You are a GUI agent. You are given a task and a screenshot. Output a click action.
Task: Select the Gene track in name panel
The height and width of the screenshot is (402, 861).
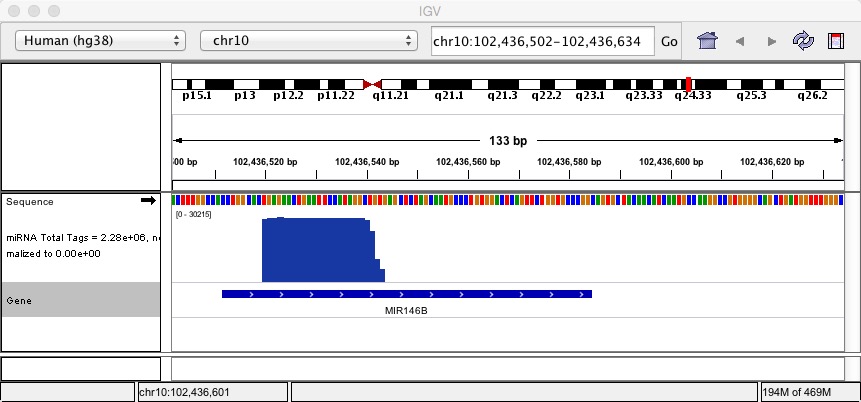(80, 300)
